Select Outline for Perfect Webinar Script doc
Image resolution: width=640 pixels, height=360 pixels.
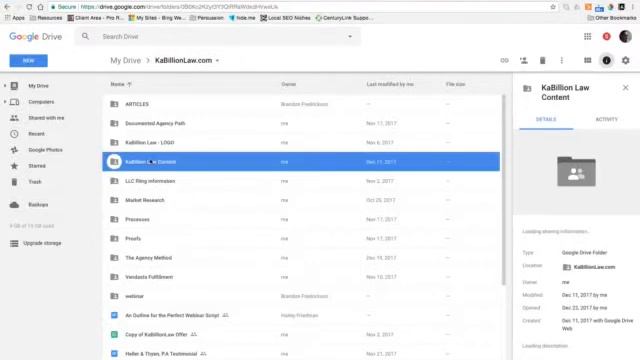(x=301, y=315)
